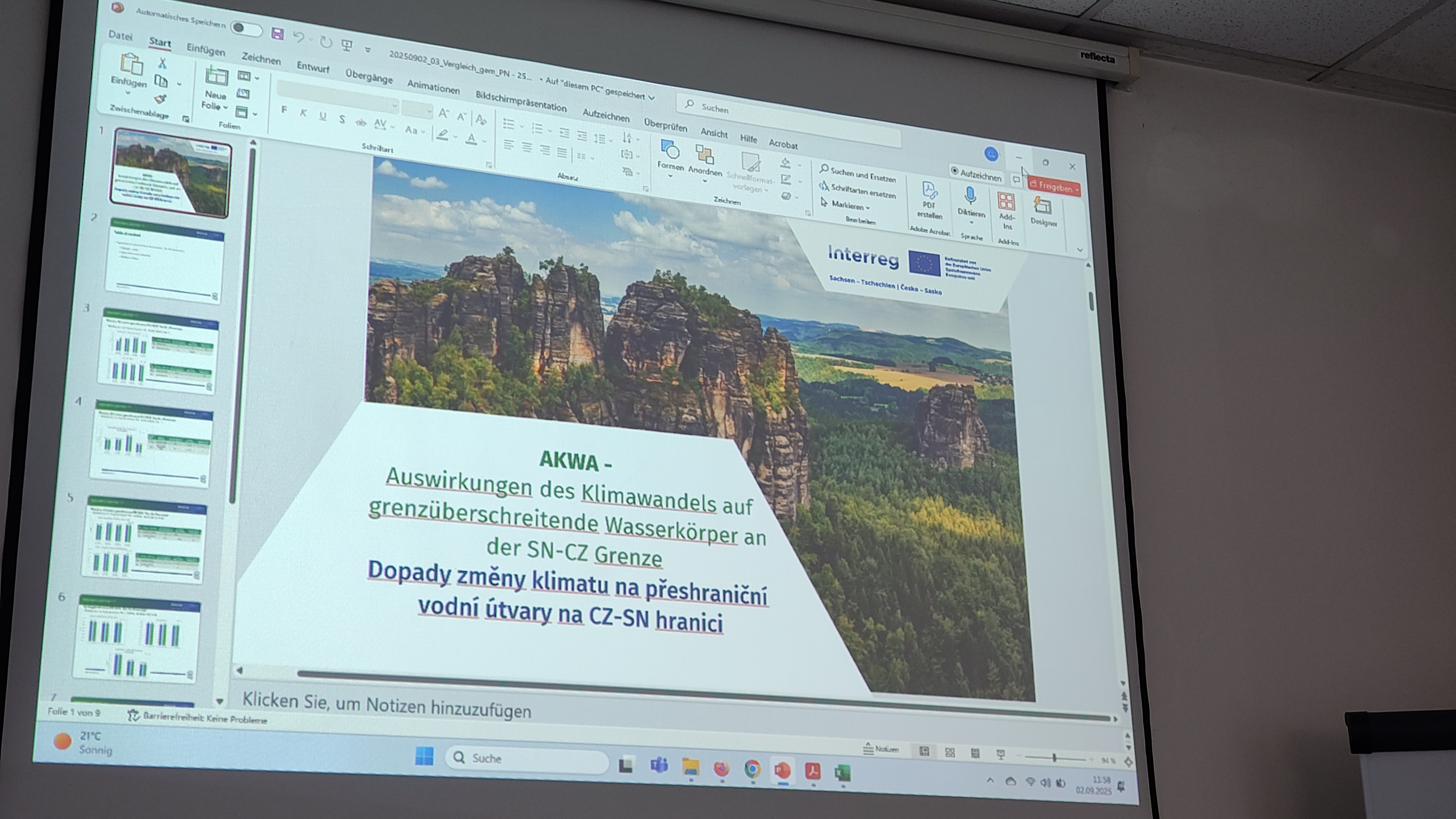Adjust the zoom slider handle
Viewport: 1456px width, 819px height.
click(x=1054, y=758)
